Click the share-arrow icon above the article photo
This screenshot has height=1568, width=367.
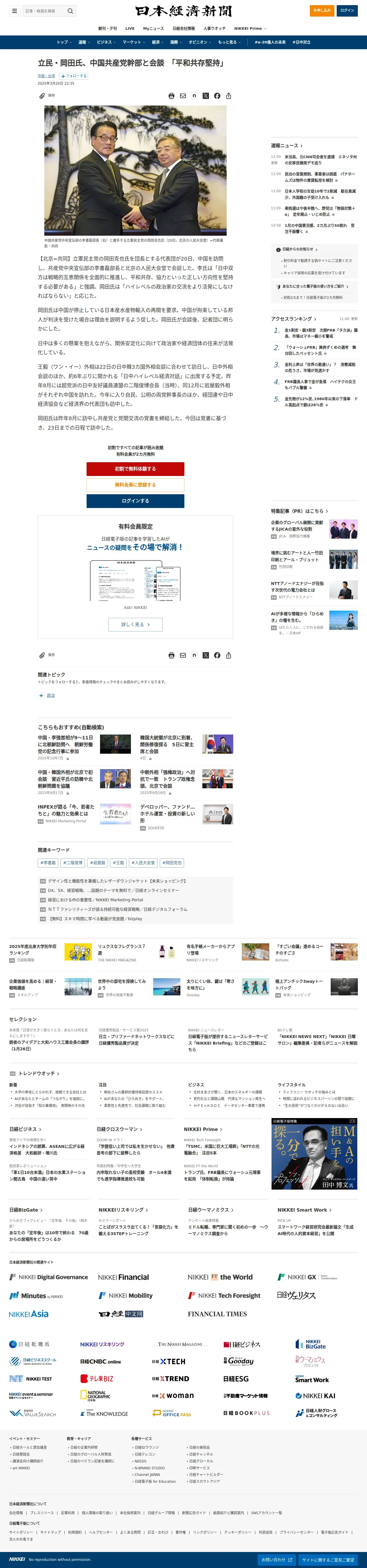coord(229,96)
